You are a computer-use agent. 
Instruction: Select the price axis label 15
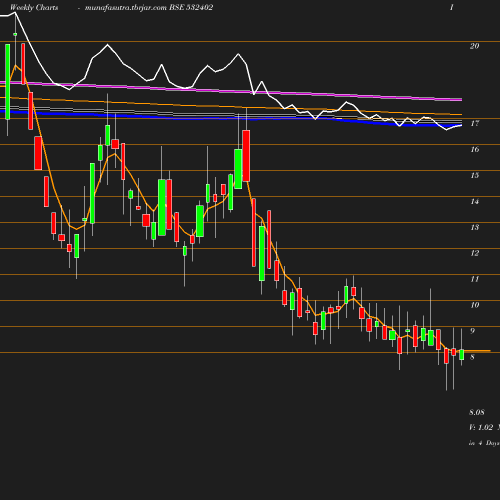click(474, 175)
